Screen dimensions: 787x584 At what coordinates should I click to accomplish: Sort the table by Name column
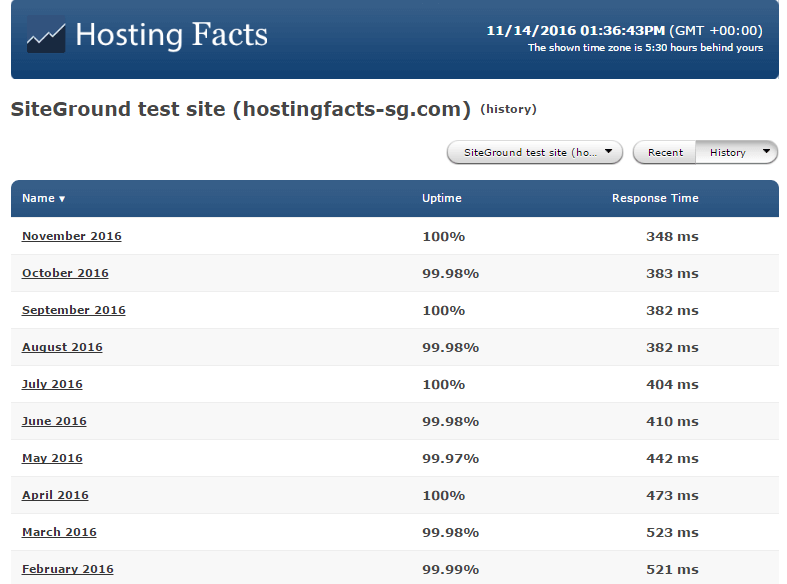44,198
